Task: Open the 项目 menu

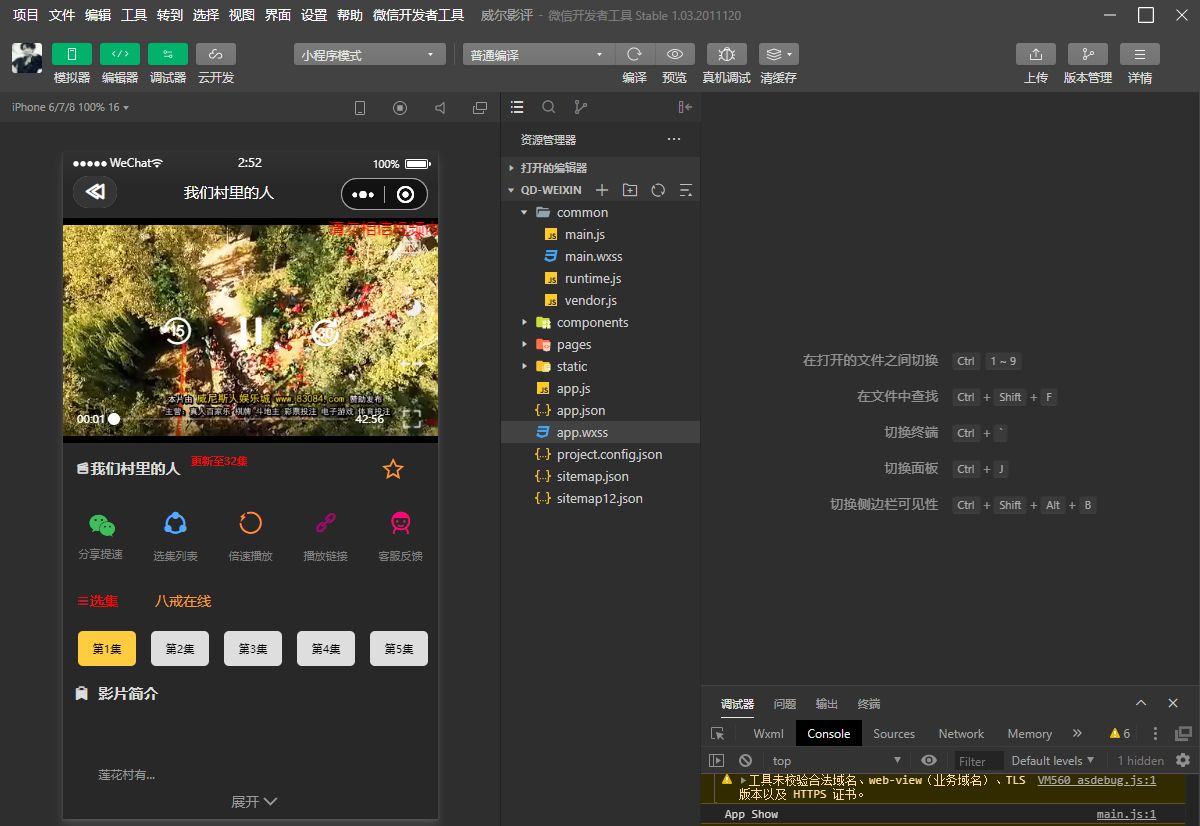Action: point(26,15)
